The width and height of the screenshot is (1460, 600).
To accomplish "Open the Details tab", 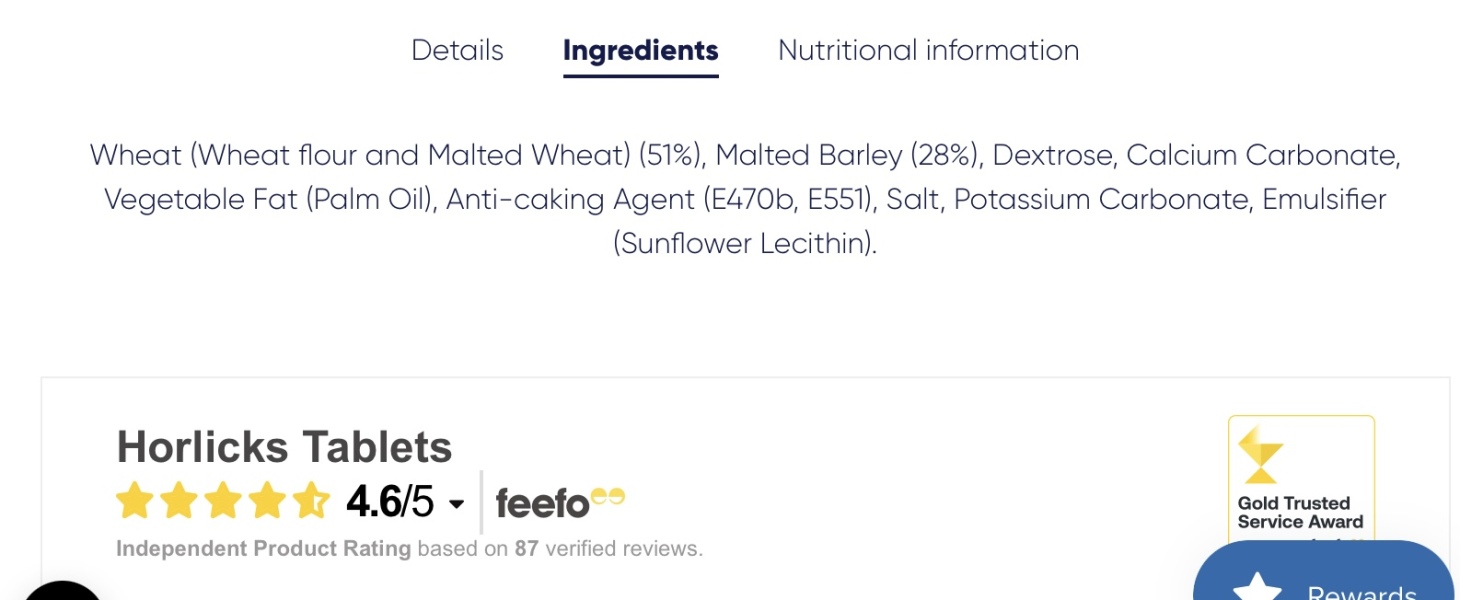I will [x=457, y=50].
